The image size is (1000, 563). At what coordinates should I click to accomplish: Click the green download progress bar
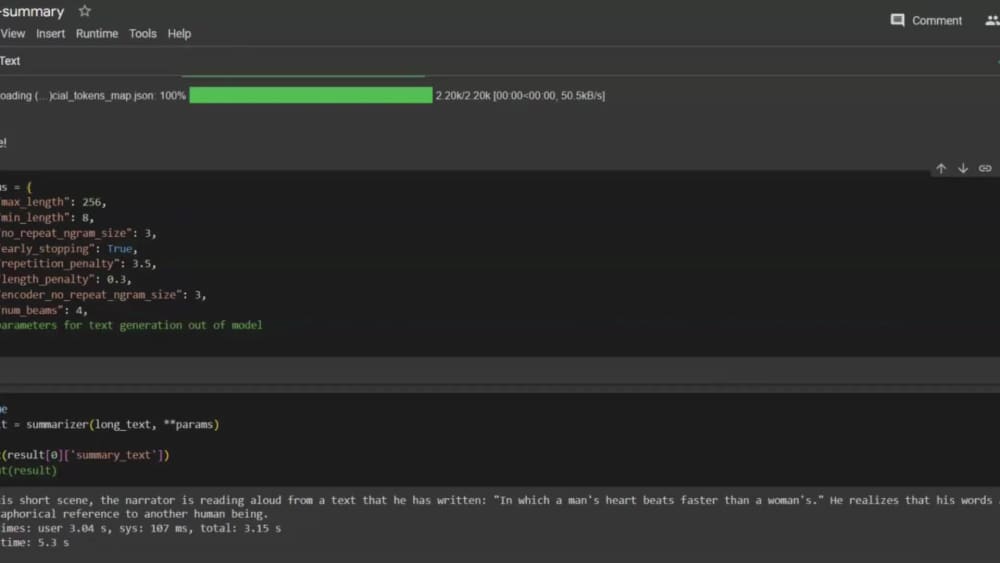tap(311, 96)
